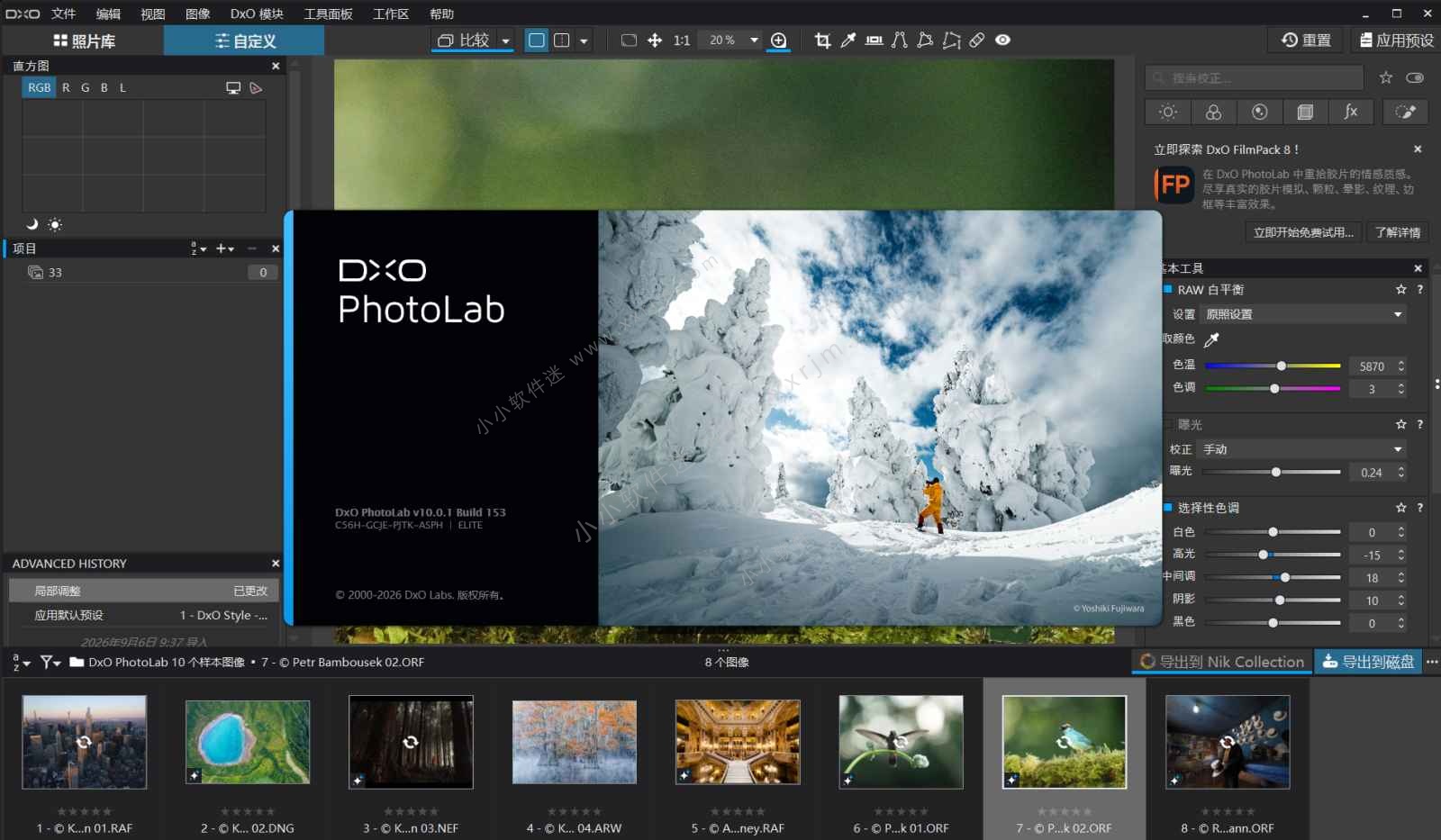Open the local adjustments brush tab
Viewport: 1441px width, 840px height.
[1405, 112]
